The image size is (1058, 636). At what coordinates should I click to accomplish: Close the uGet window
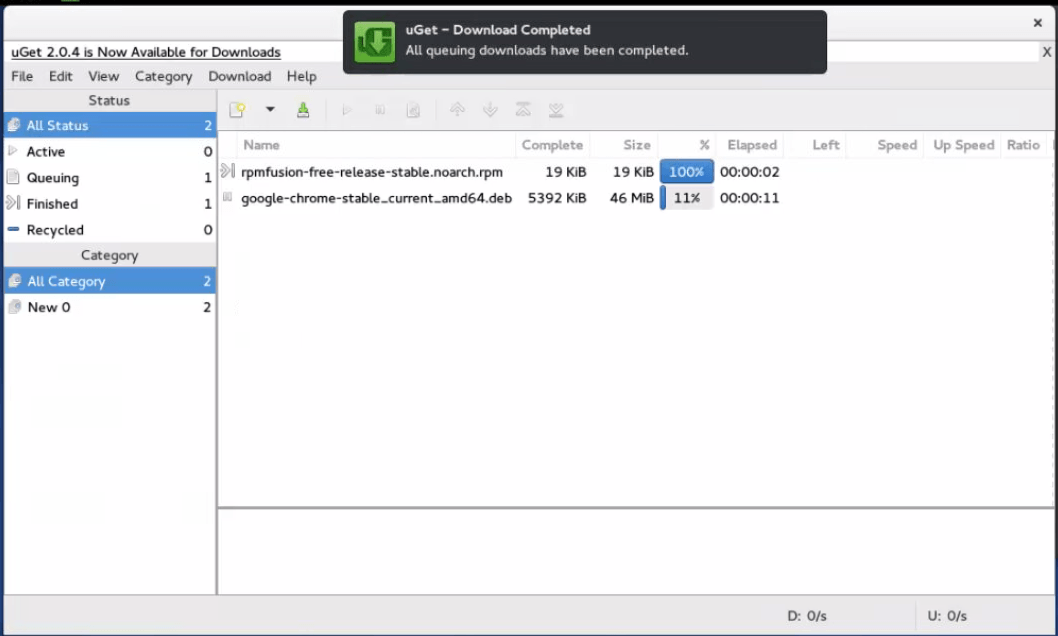coord(1038,23)
